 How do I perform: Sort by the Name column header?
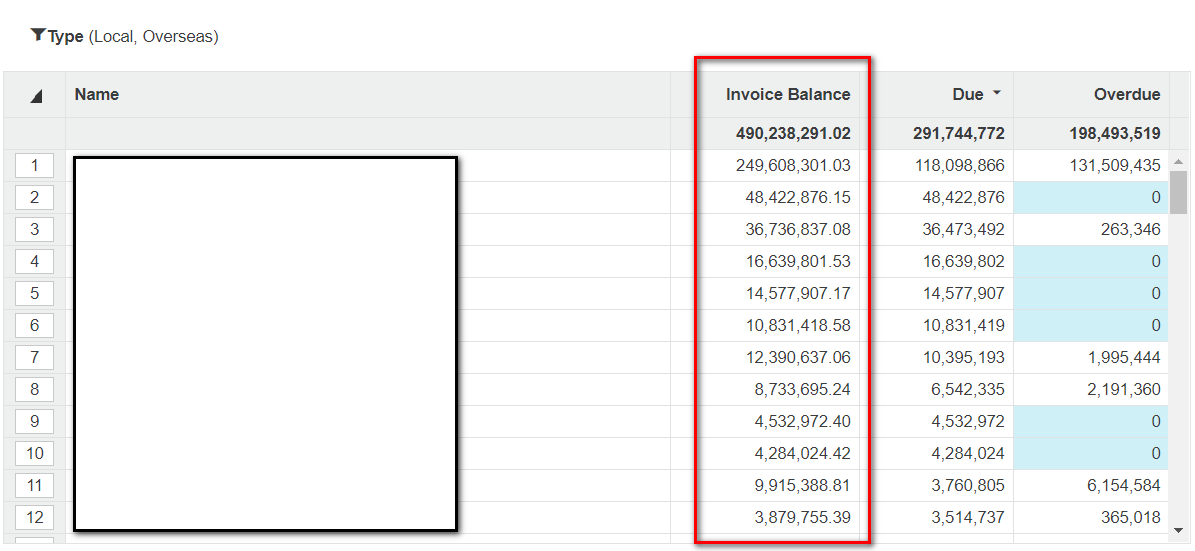pos(97,95)
